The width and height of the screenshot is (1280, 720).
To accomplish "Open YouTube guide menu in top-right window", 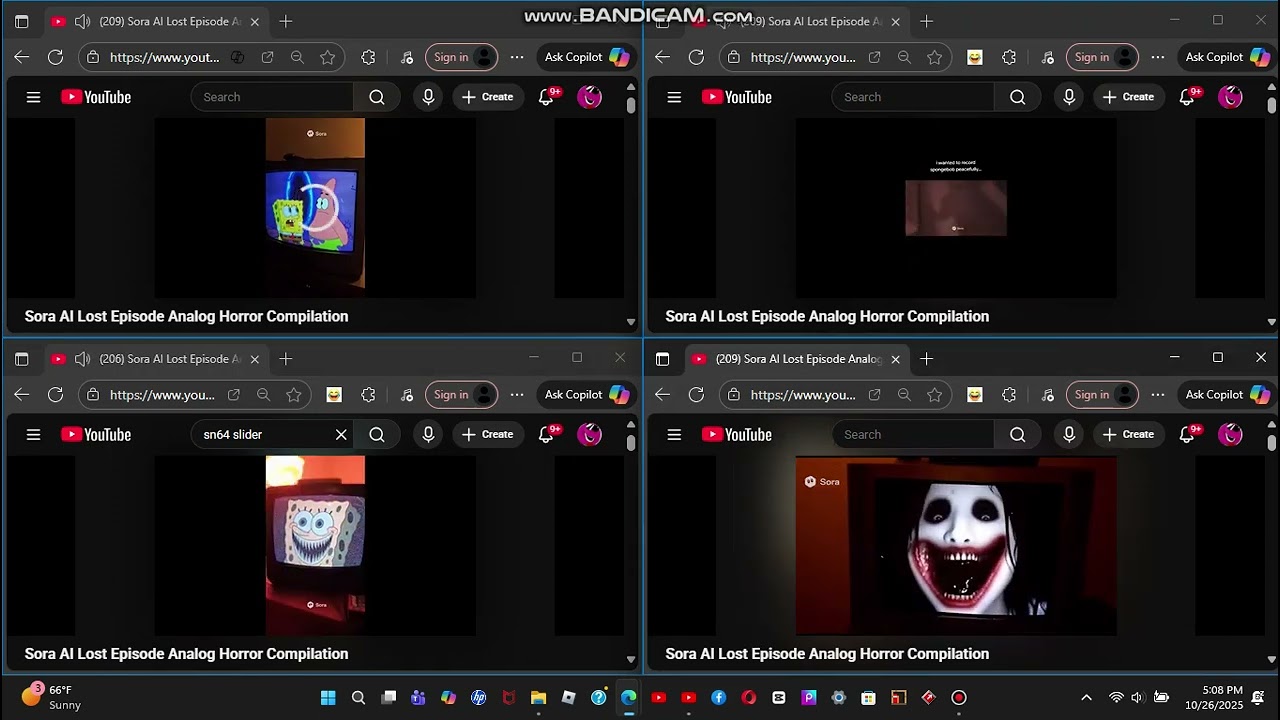I will pyautogui.click(x=674, y=97).
